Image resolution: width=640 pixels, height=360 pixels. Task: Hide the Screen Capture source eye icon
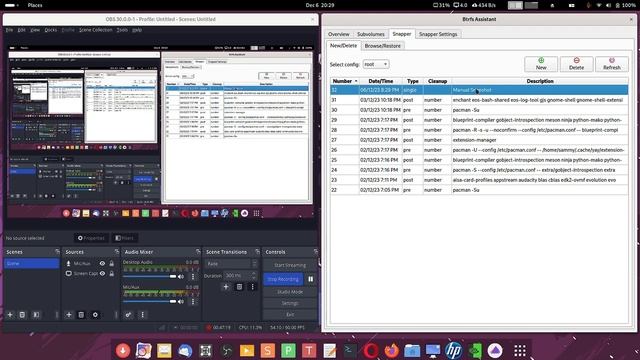pyautogui.click(x=102, y=273)
